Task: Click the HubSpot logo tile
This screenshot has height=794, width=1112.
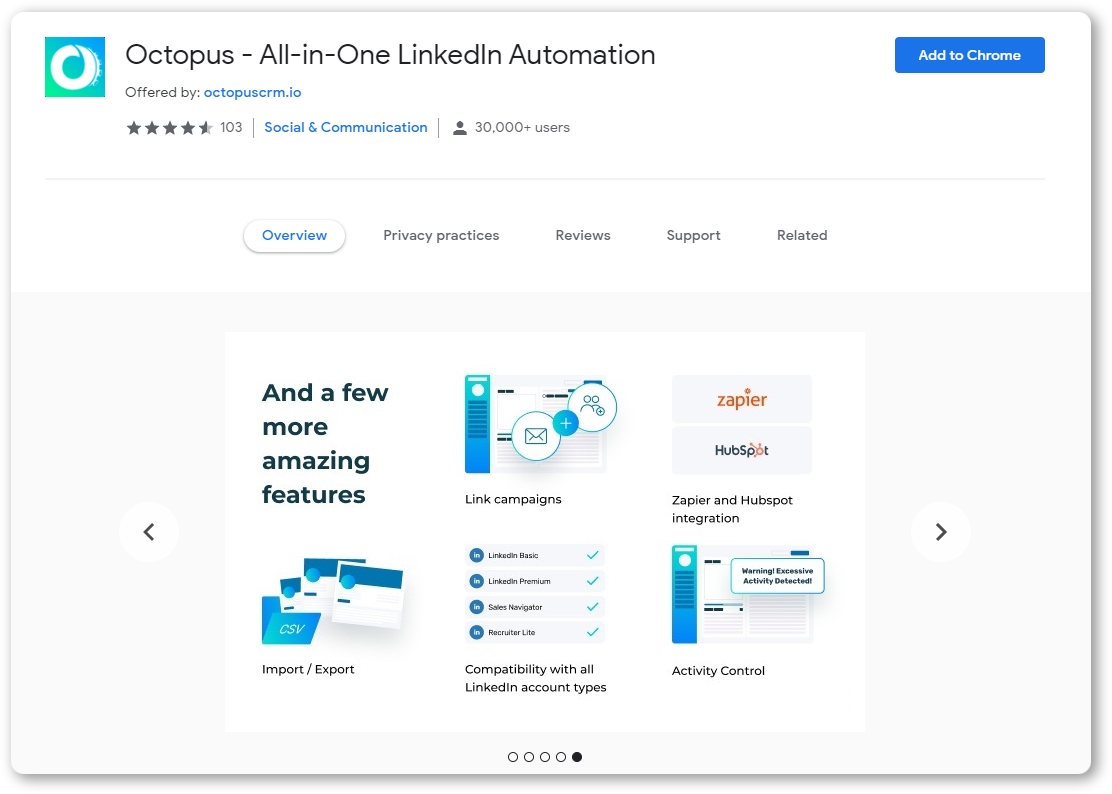Action: point(742,450)
